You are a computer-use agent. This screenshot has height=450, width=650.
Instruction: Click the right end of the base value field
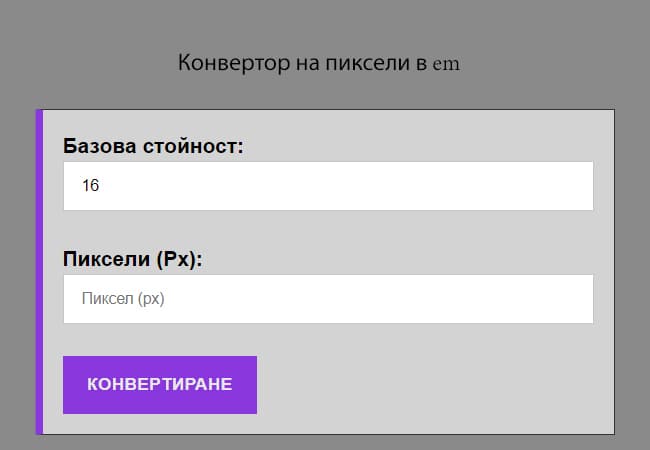pyautogui.click(x=580, y=186)
